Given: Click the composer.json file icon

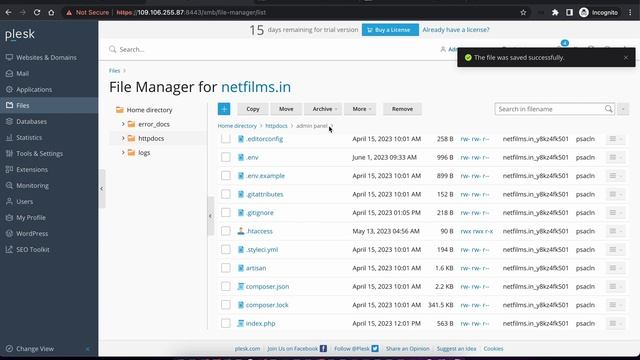Looking at the screenshot, I should click(241, 287).
